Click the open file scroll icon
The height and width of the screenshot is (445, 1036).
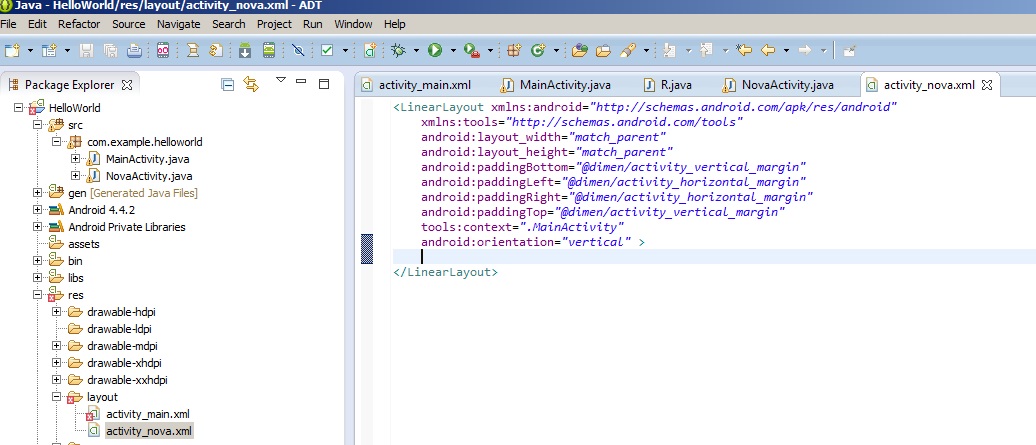click(x=192, y=50)
